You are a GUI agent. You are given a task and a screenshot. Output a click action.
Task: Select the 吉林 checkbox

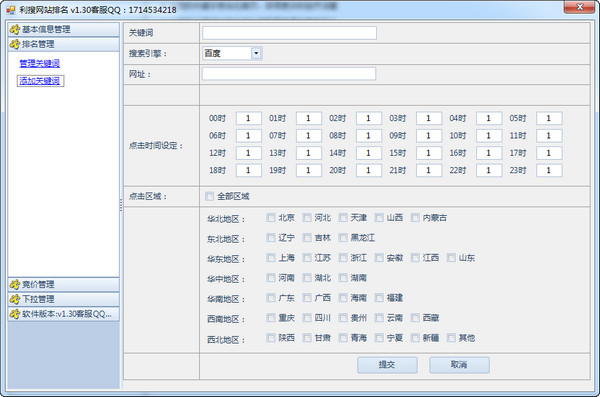click(307, 238)
